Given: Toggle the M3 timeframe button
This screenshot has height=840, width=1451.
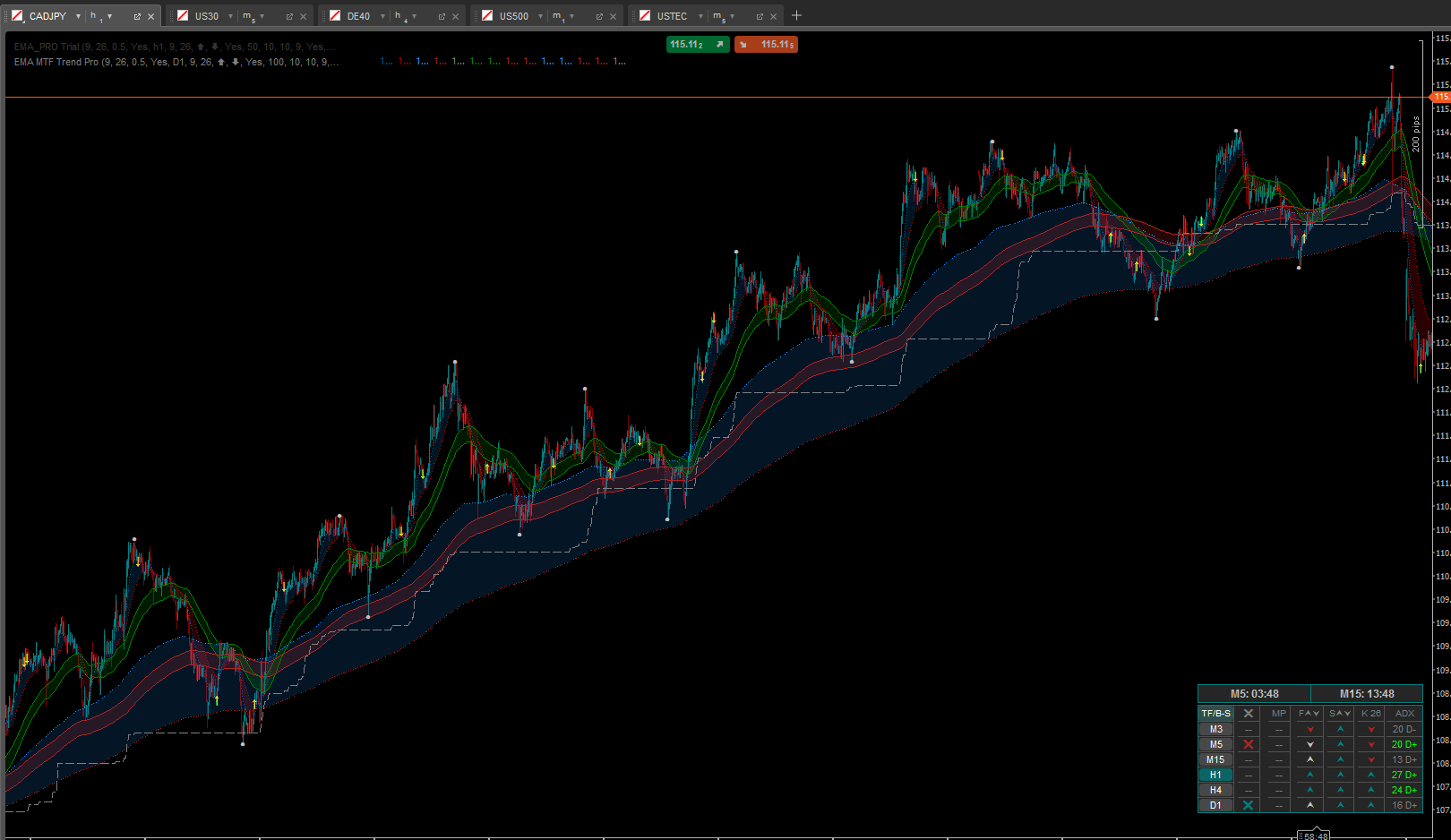Looking at the screenshot, I should point(1215,729).
